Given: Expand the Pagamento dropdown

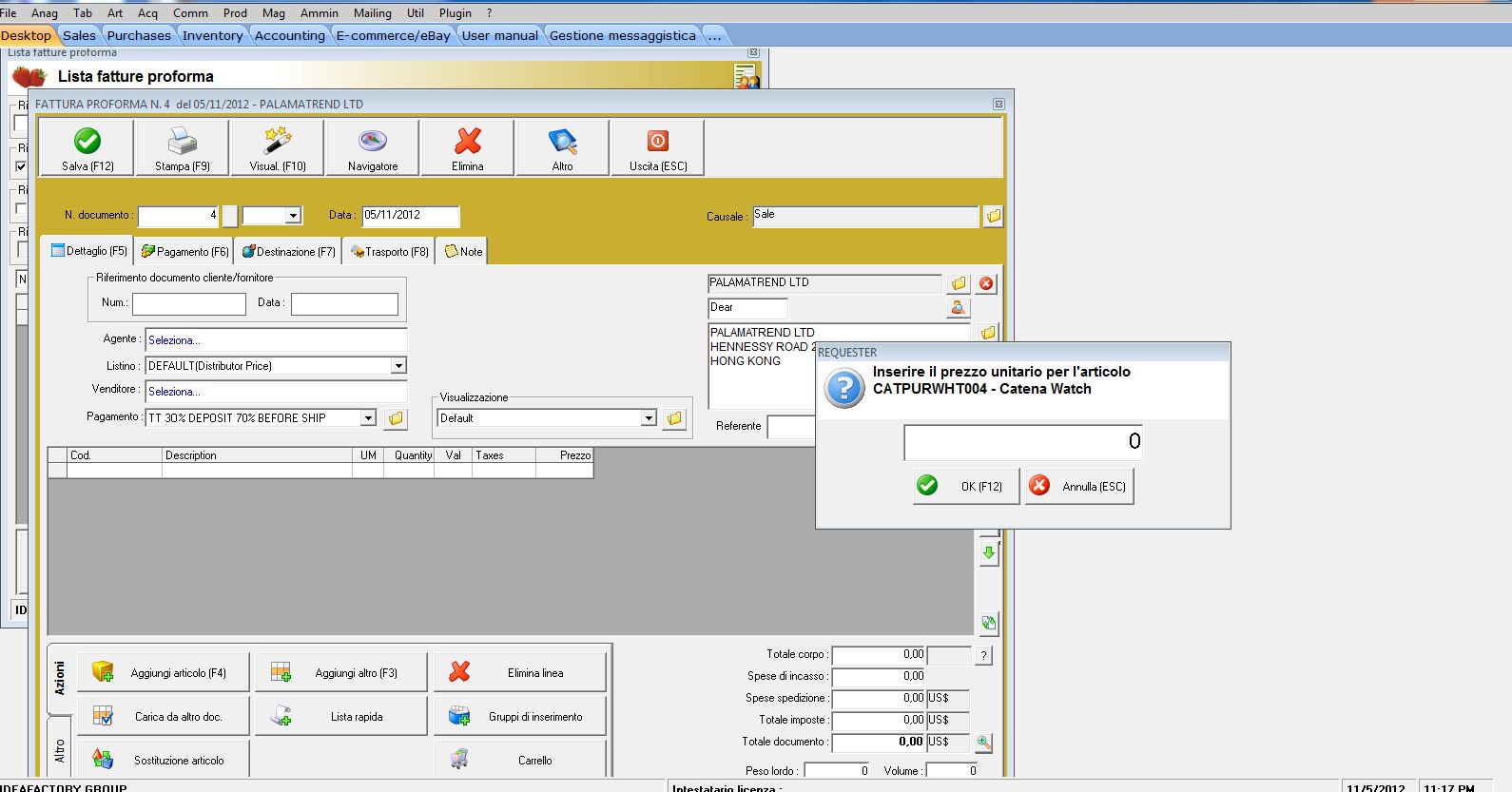Looking at the screenshot, I should (x=368, y=418).
